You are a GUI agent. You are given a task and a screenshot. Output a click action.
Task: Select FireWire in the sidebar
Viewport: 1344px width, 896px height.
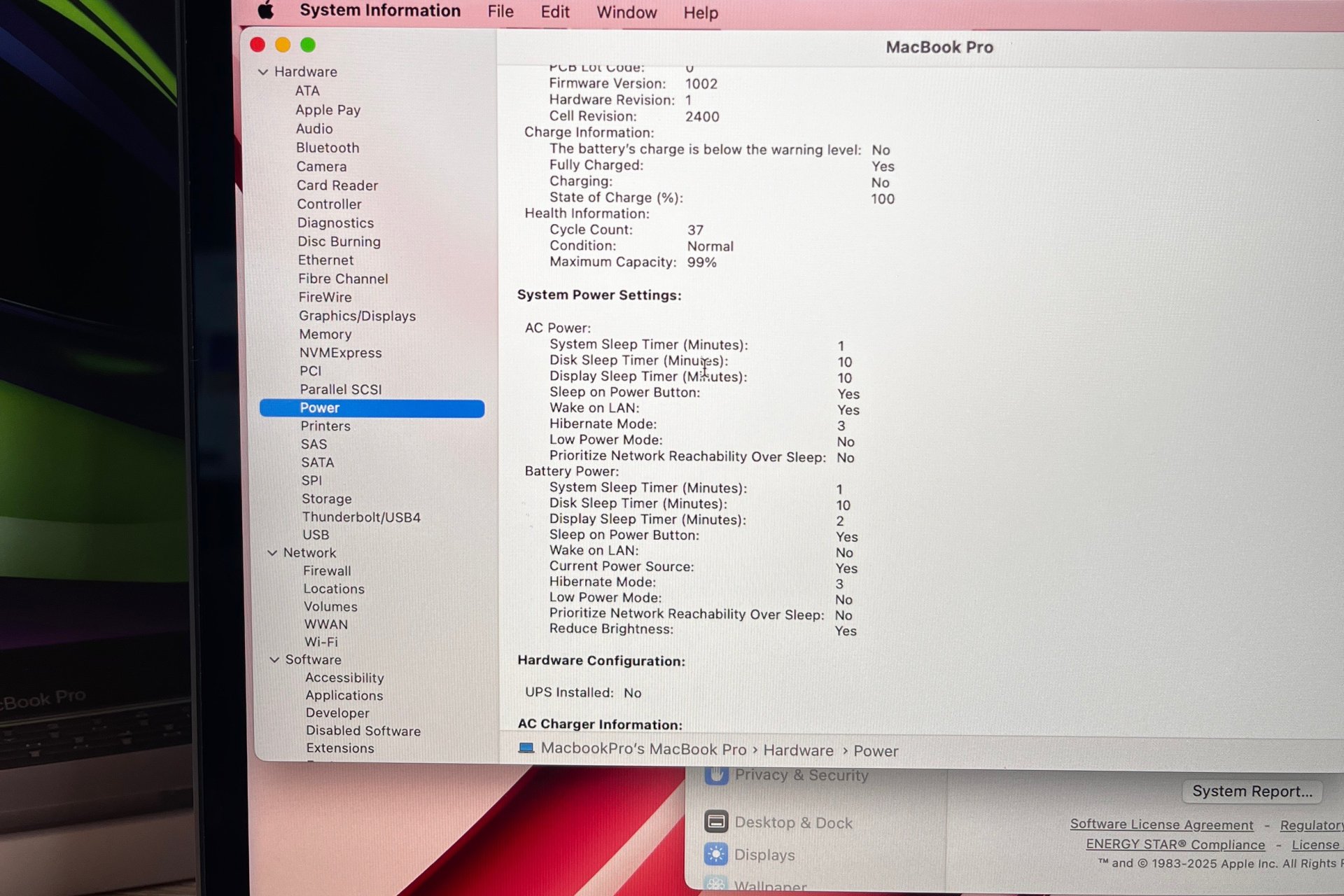click(325, 297)
